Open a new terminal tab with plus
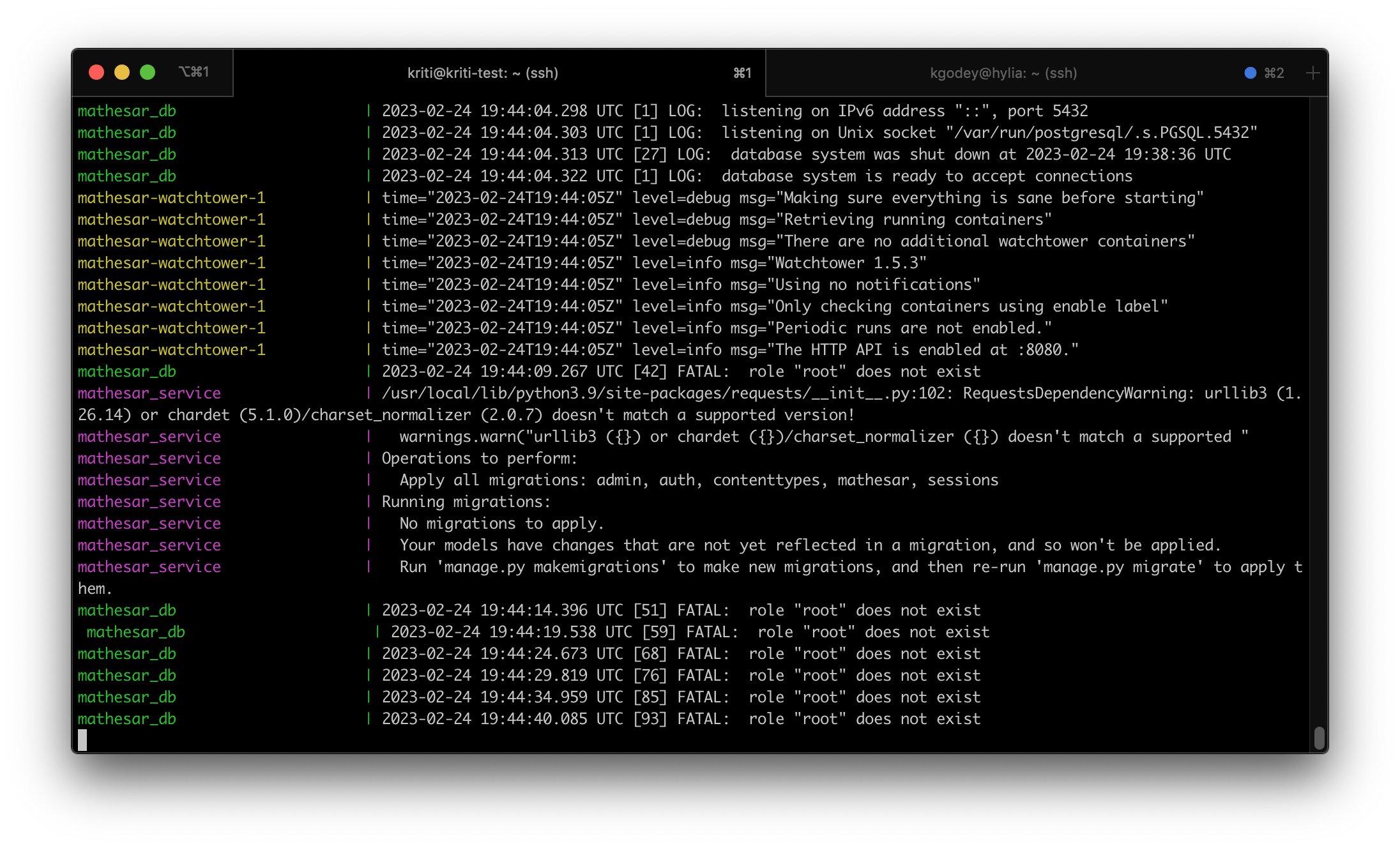Viewport: 1400px width, 848px height. click(x=1312, y=73)
